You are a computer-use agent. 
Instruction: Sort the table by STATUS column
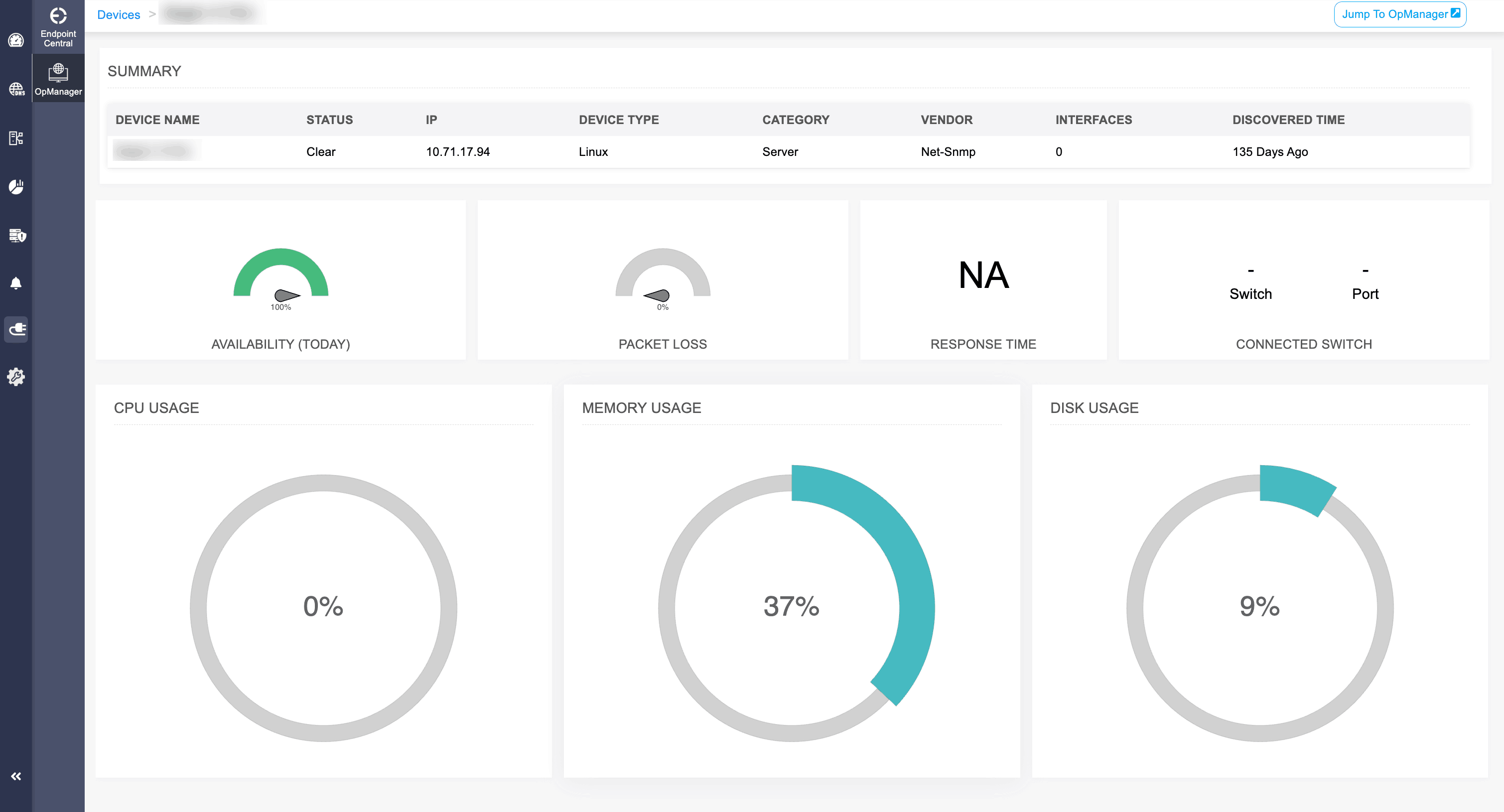point(329,120)
